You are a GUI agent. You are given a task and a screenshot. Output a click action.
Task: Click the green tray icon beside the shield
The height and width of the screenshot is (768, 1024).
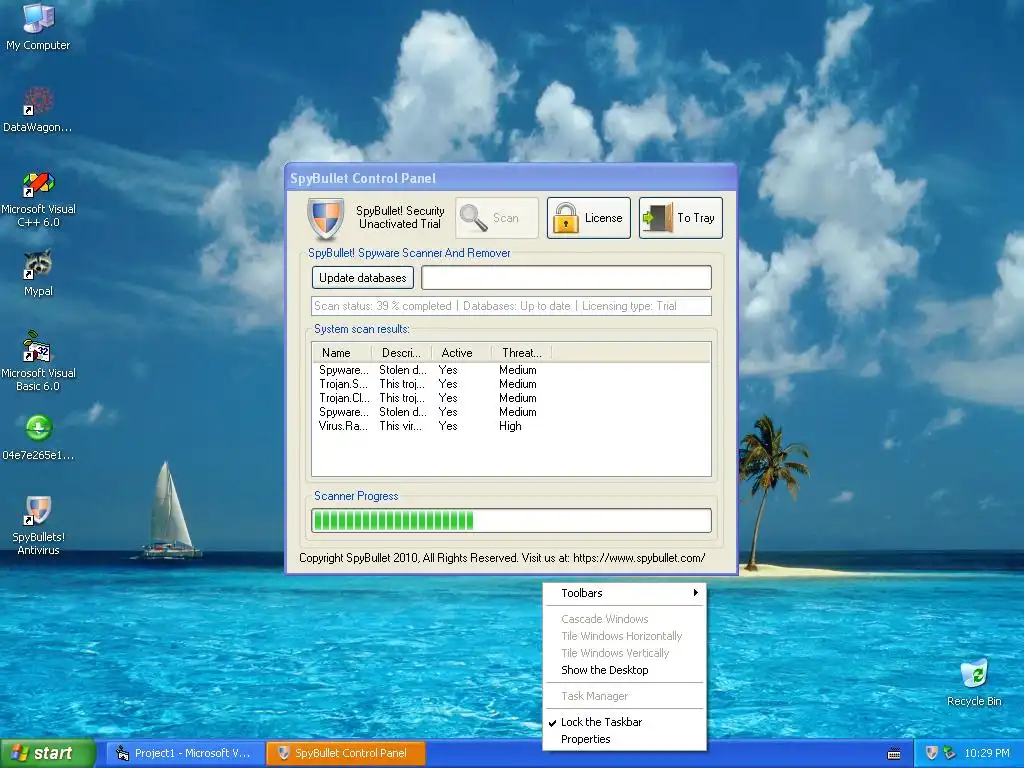pyautogui.click(x=949, y=753)
